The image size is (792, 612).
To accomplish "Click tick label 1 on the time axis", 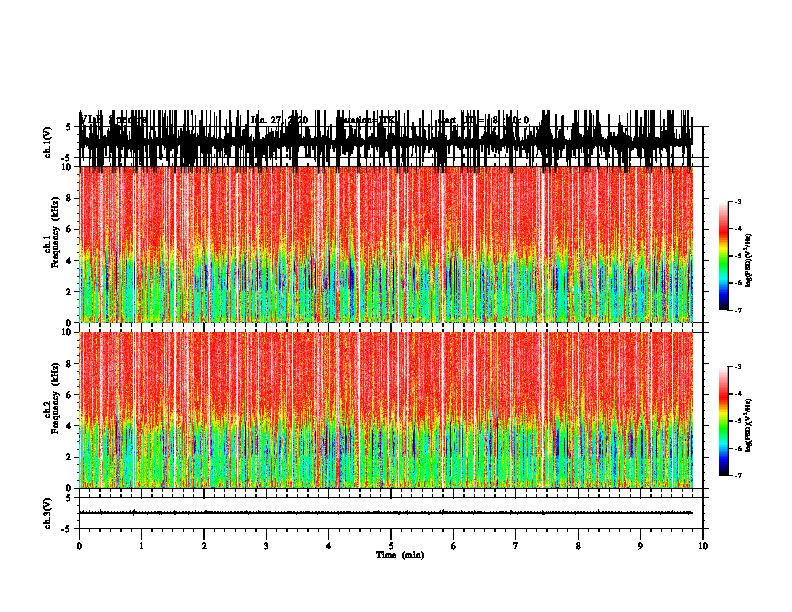I will (x=141, y=546).
